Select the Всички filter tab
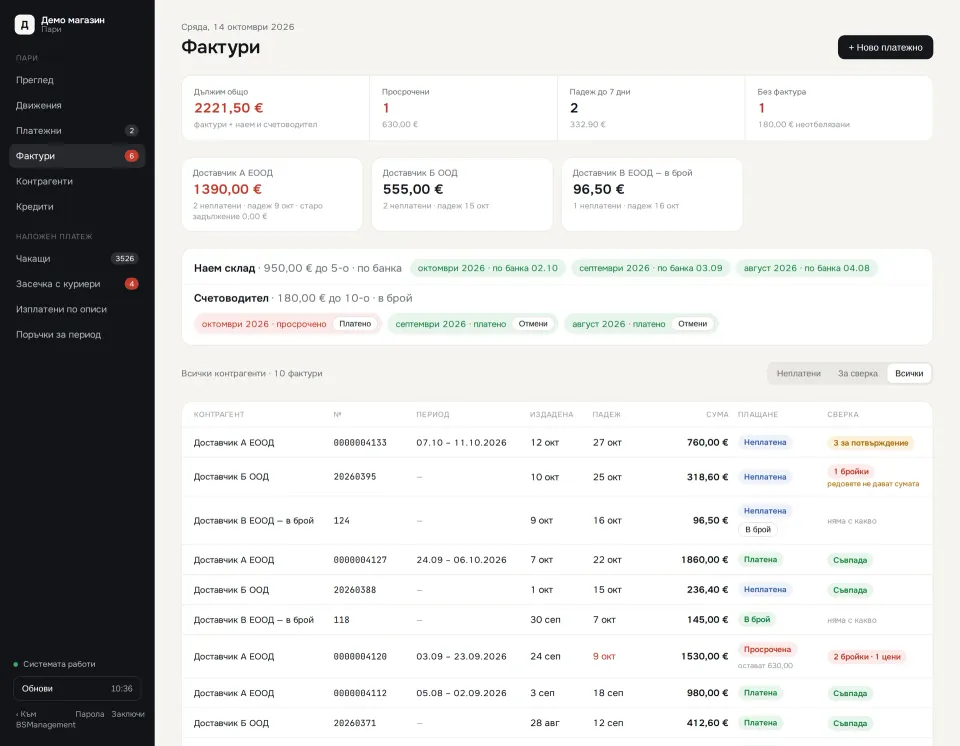960x746 pixels. pos(909,374)
